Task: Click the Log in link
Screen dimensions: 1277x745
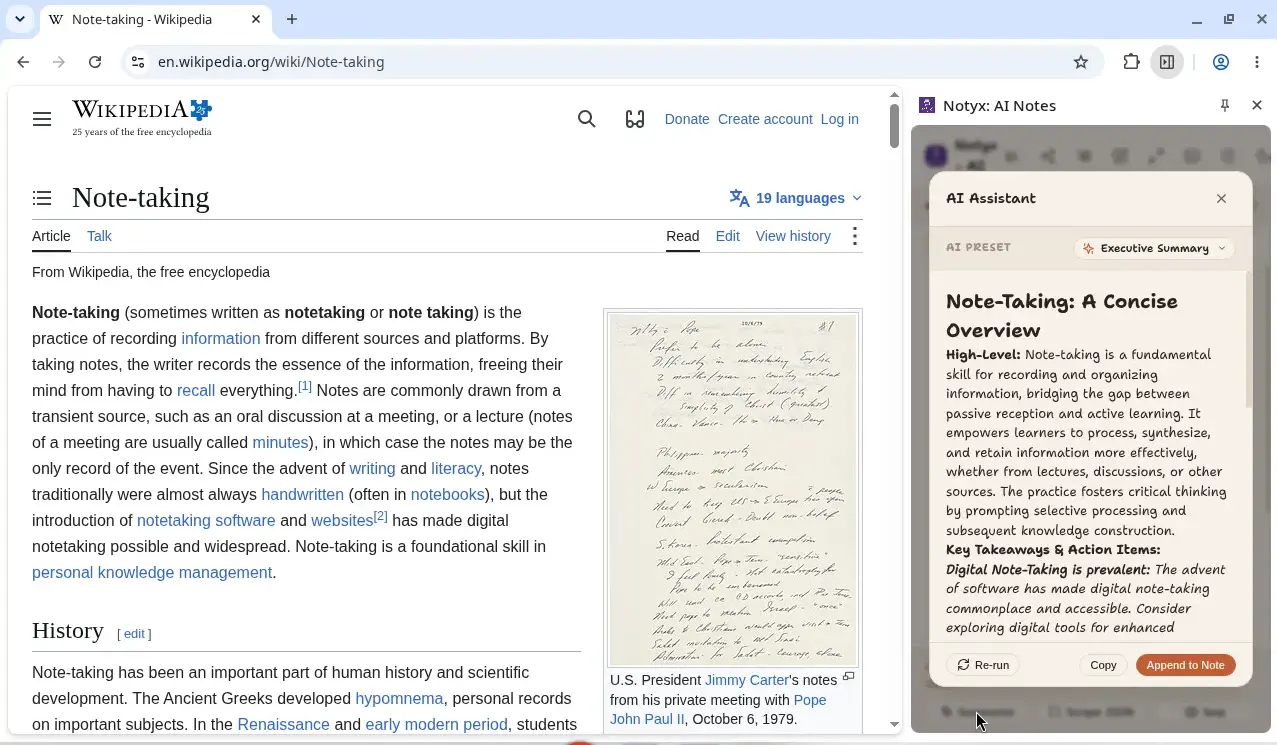Action: point(839,119)
